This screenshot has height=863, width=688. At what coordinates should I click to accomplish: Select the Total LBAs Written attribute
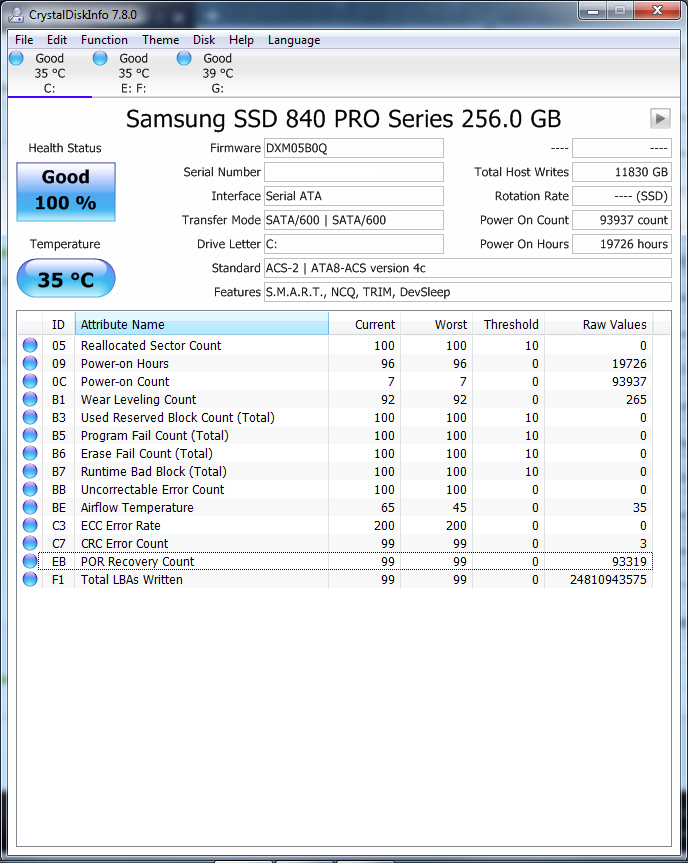pos(132,580)
